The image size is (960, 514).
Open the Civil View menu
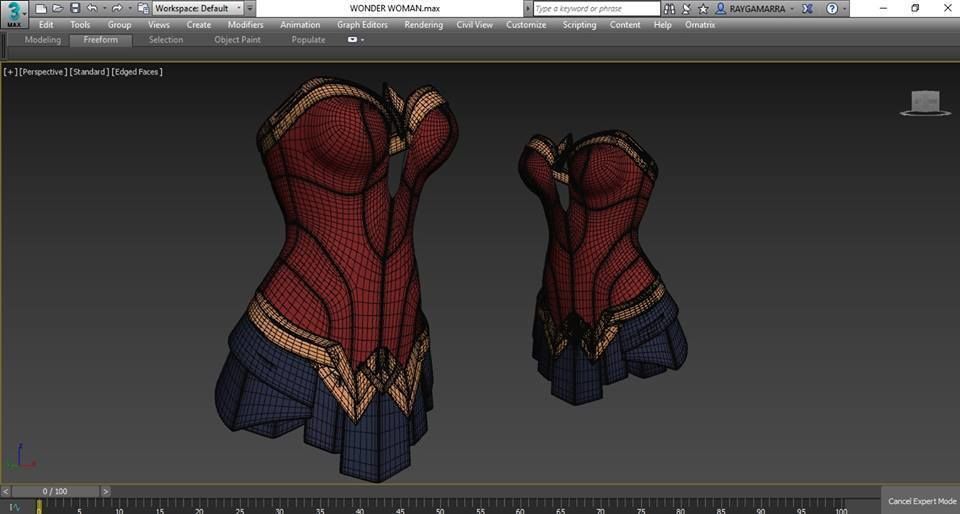click(x=474, y=24)
